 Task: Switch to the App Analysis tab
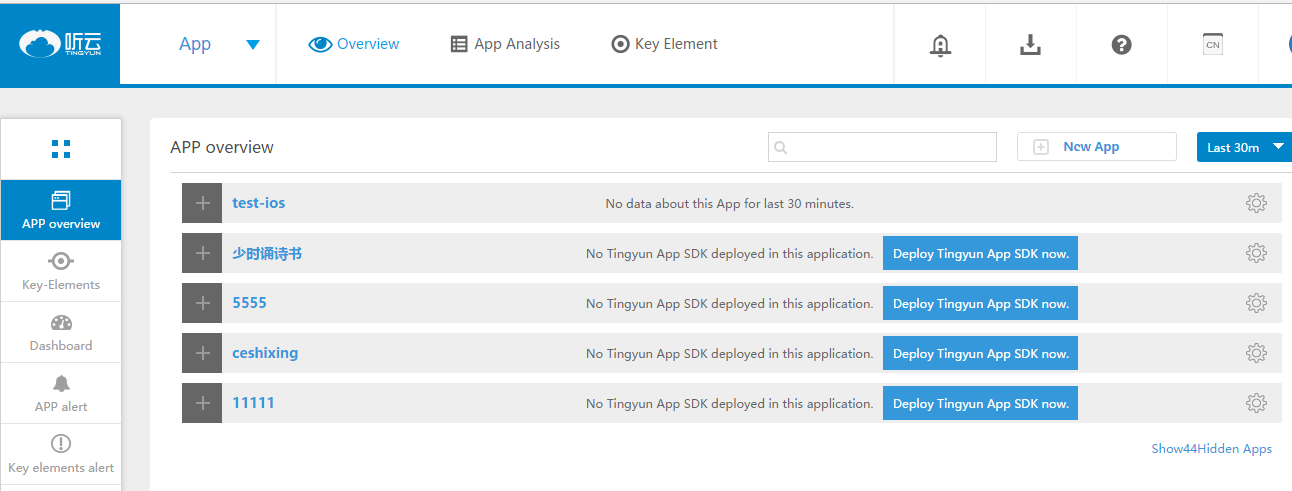pos(505,44)
